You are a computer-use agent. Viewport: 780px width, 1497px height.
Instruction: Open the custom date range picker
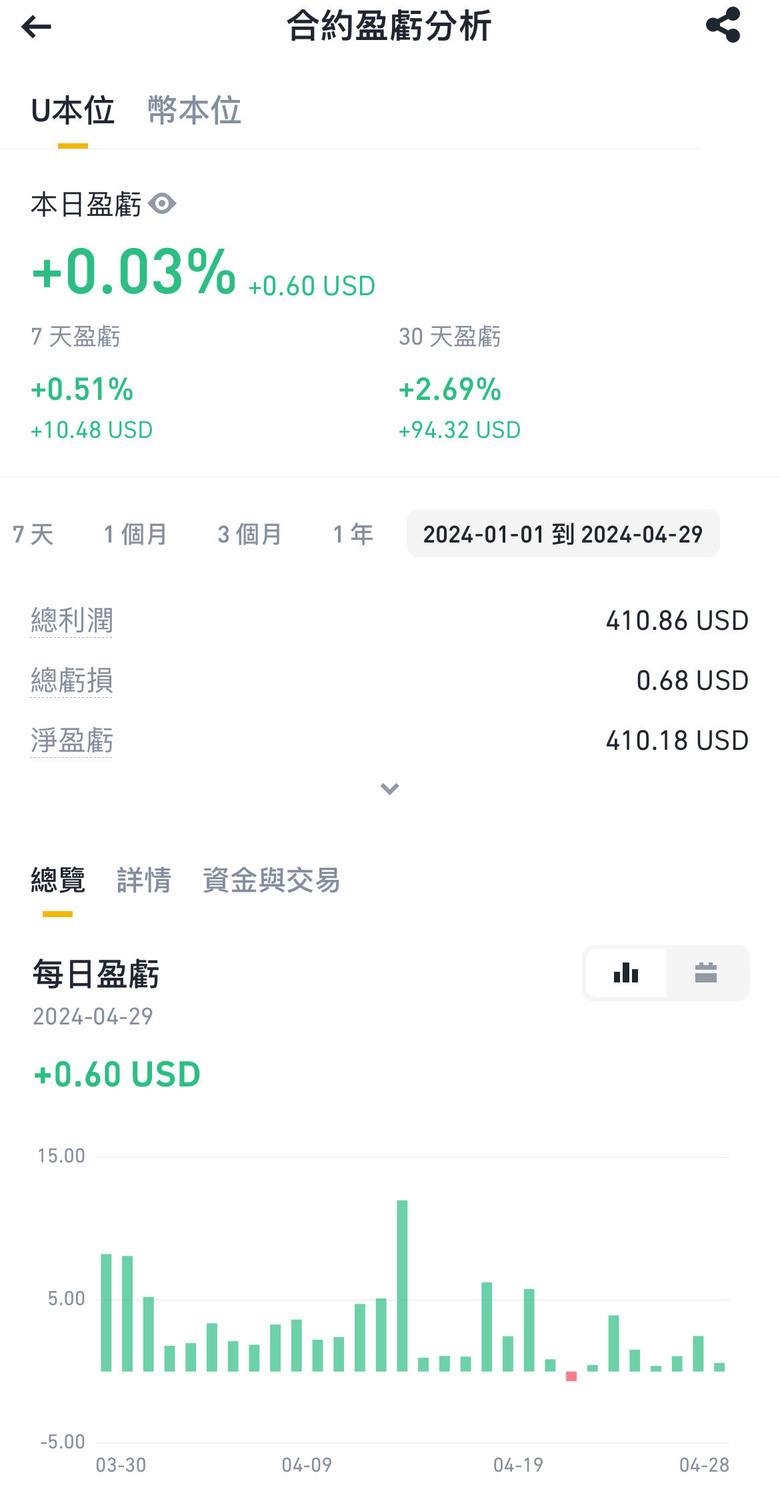(562, 534)
